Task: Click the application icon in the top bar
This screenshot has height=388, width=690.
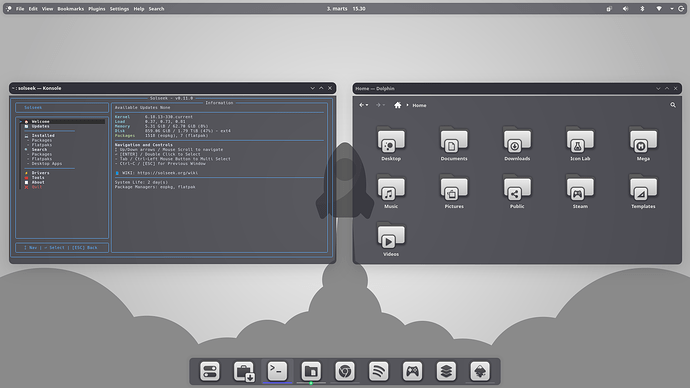Action: coord(9,9)
